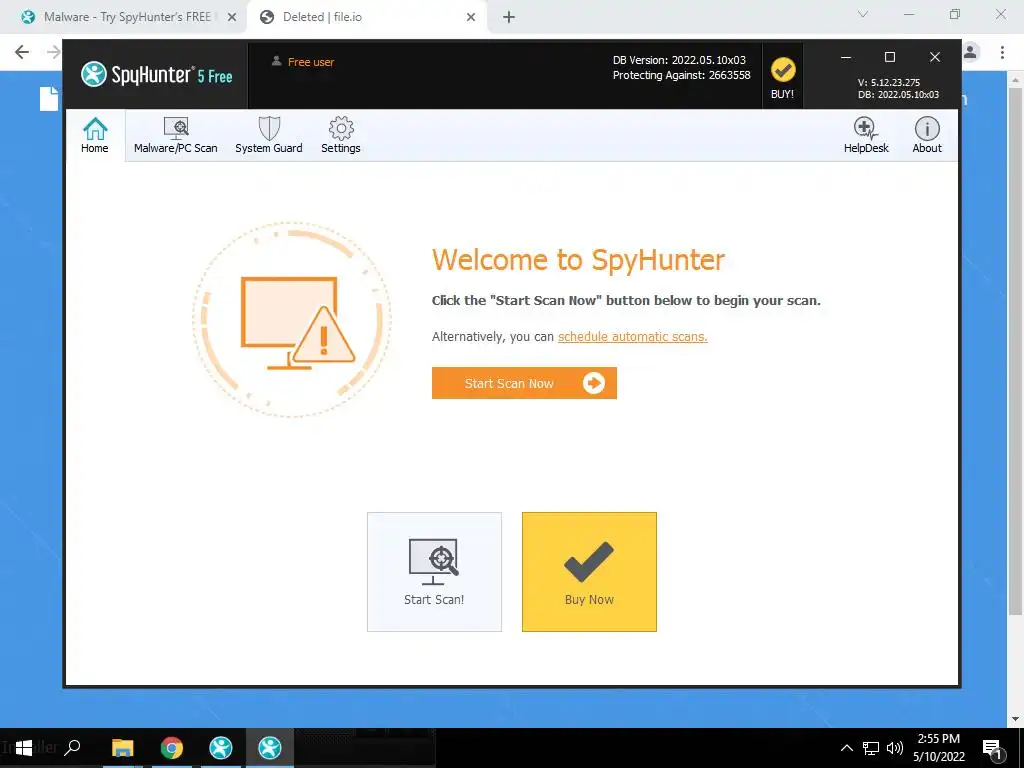The width and height of the screenshot is (1024, 768).
Task: Open the Windows Start menu
Action: pos(24,748)
